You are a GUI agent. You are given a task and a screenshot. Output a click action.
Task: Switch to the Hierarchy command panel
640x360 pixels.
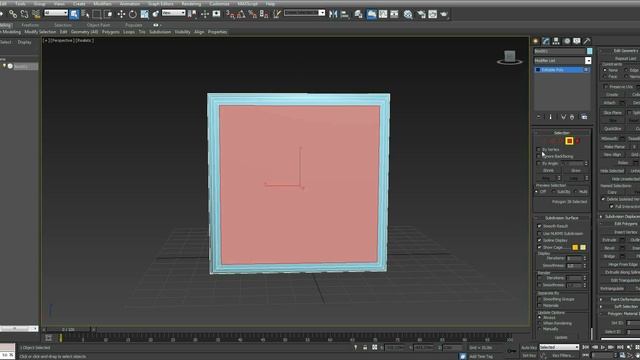click(556, 41)
